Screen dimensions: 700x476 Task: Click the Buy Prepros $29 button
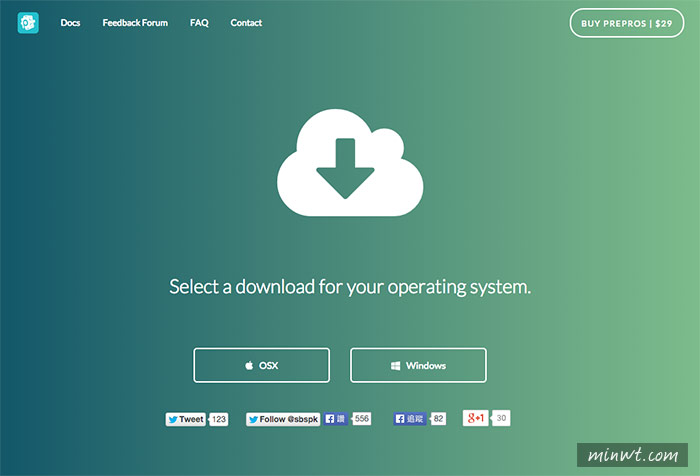click(627, 22)
